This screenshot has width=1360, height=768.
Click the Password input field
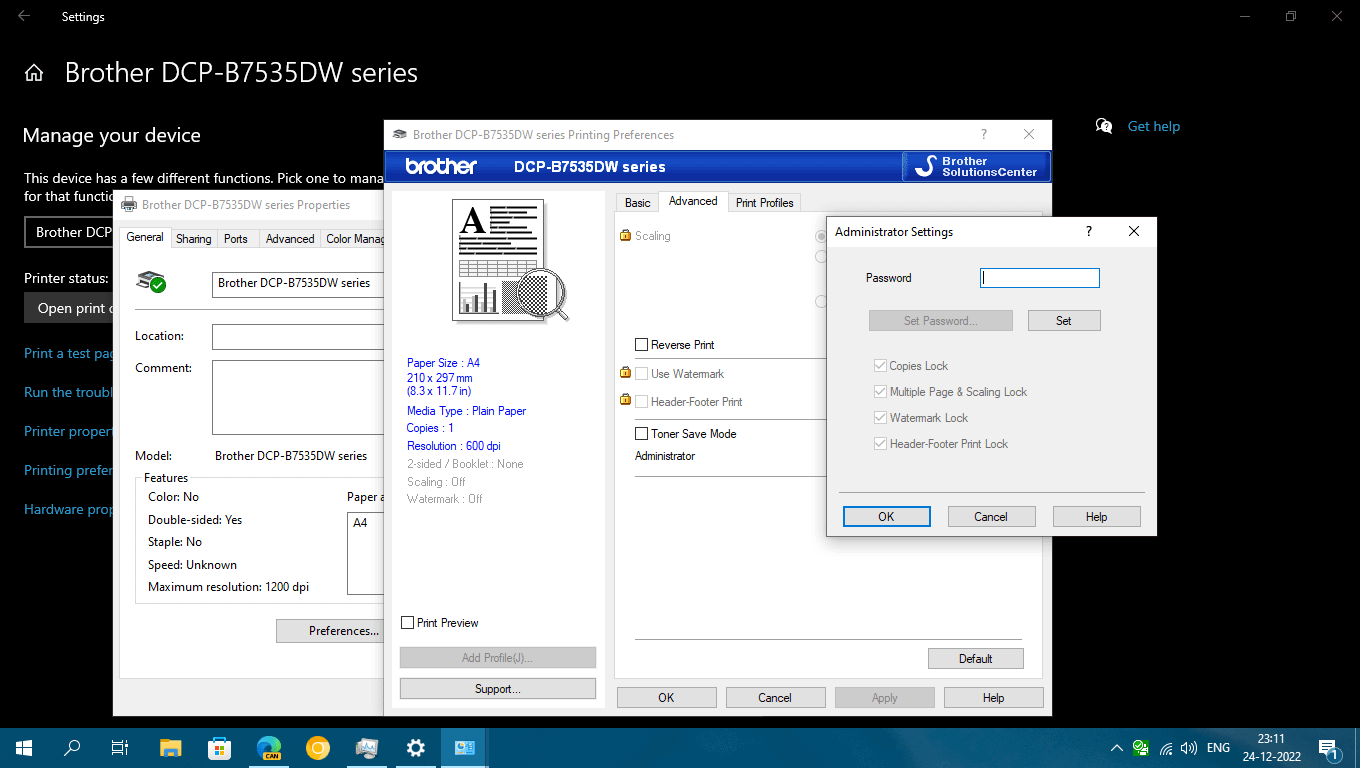[1040, 278]
